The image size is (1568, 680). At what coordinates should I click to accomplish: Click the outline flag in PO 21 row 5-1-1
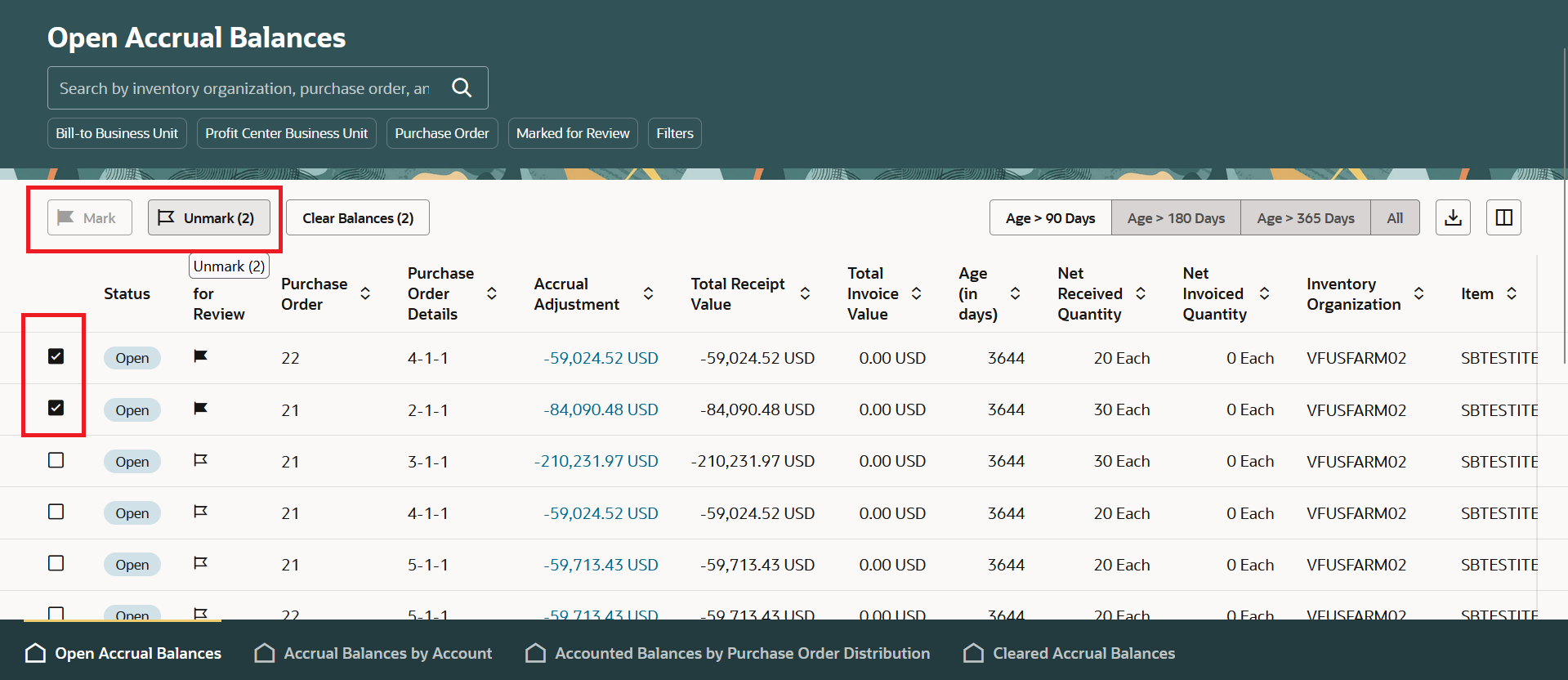point(200,563)
